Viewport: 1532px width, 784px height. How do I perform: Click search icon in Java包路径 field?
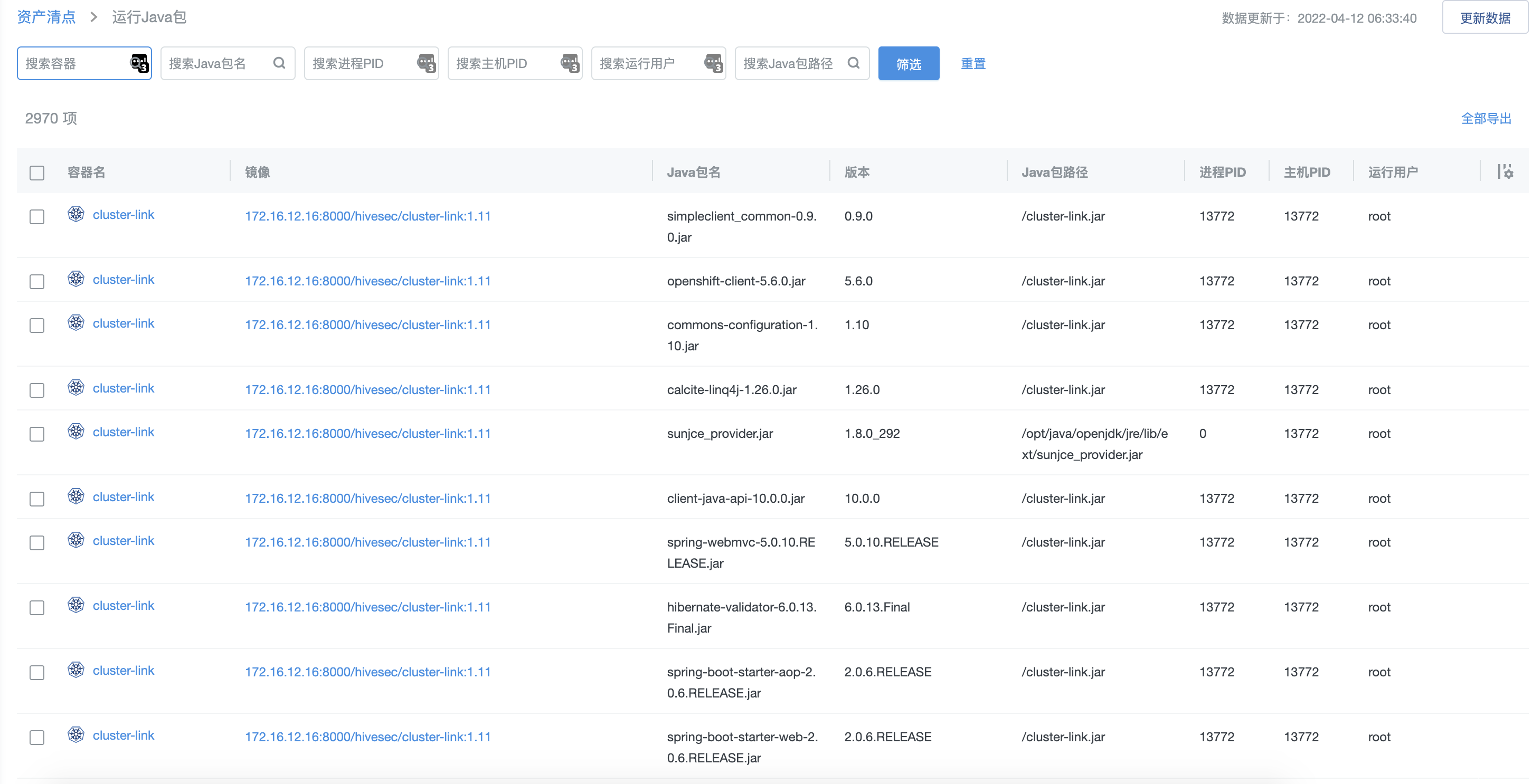[854, 63]
